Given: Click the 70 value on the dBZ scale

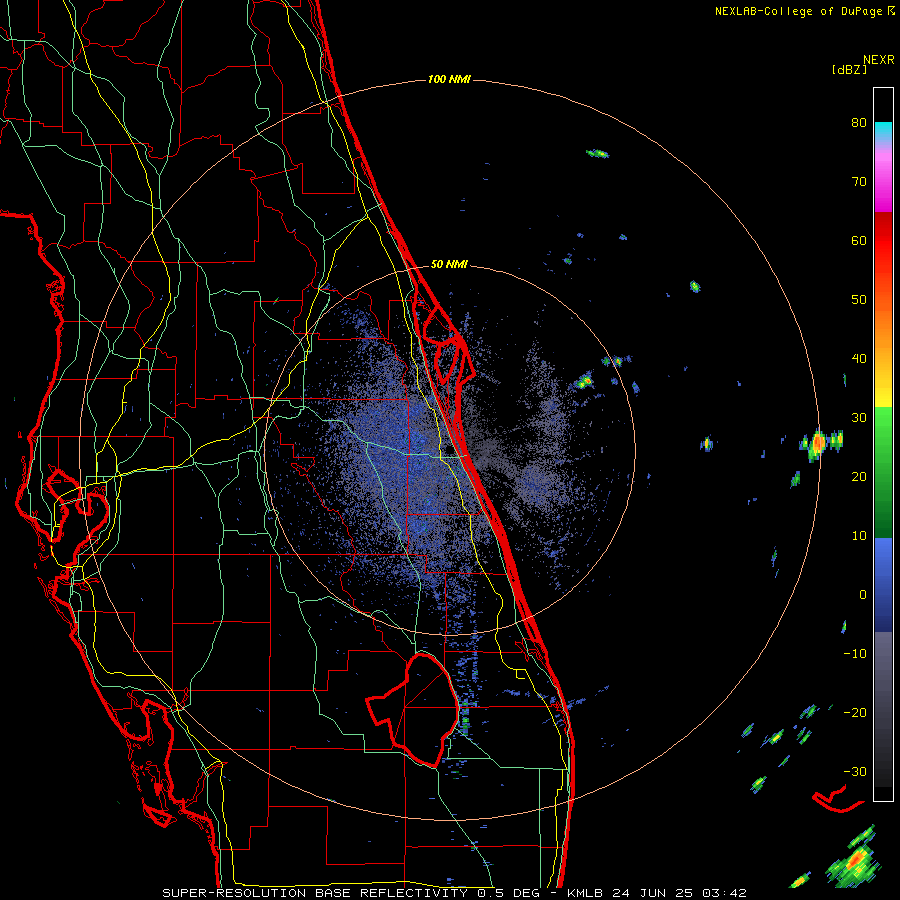Looking at the screenshot, I should point(859,182).
